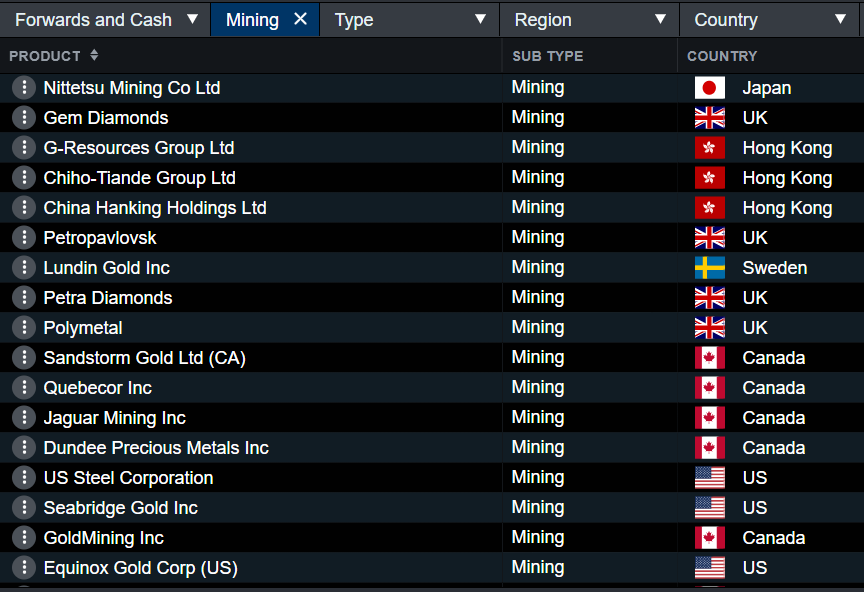Open three-dot menu for Quebecor Inc
The height and width of the screenshot is (592, 864).
(x=23, y=388)
